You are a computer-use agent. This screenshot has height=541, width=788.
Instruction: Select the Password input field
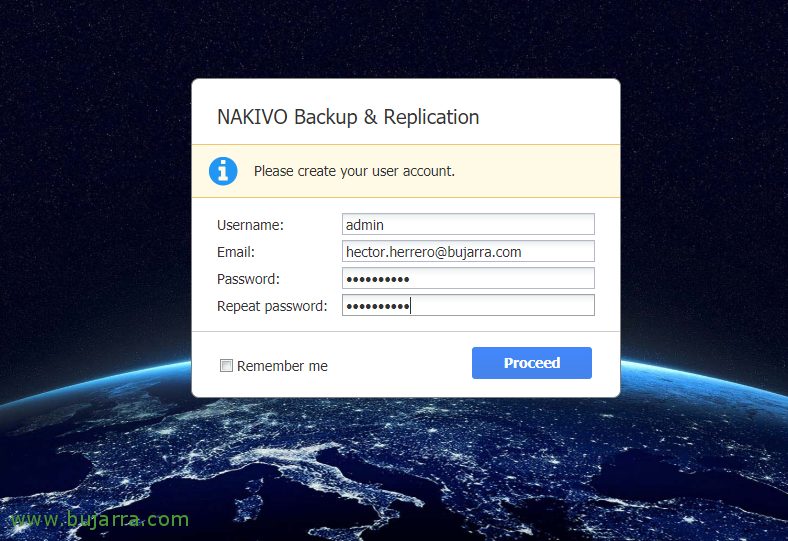(468, 279)
